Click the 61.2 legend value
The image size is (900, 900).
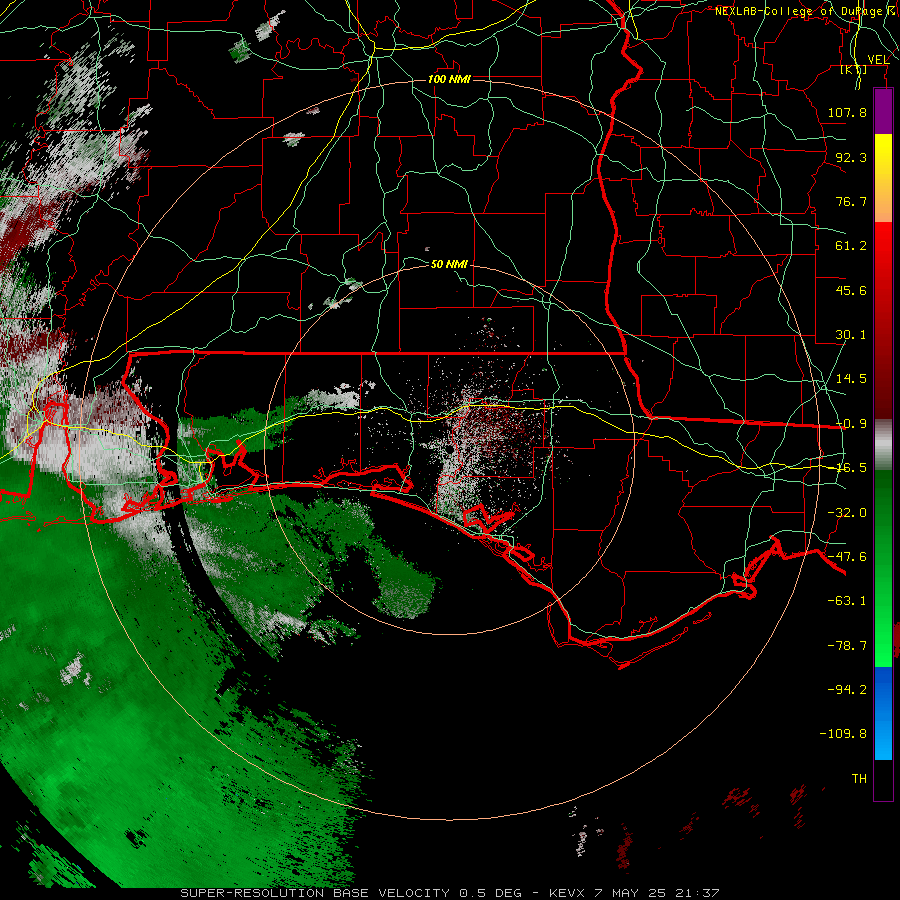[851, 246]
